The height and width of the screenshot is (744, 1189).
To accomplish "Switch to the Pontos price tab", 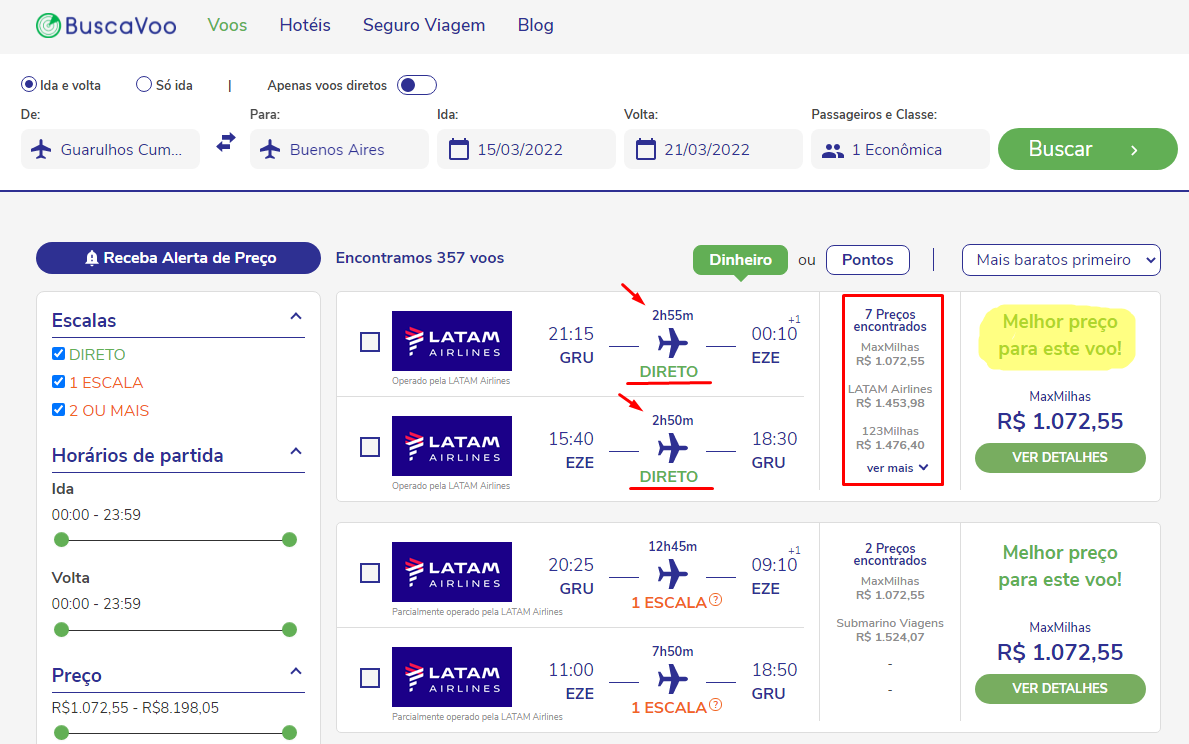I will 867,260.
